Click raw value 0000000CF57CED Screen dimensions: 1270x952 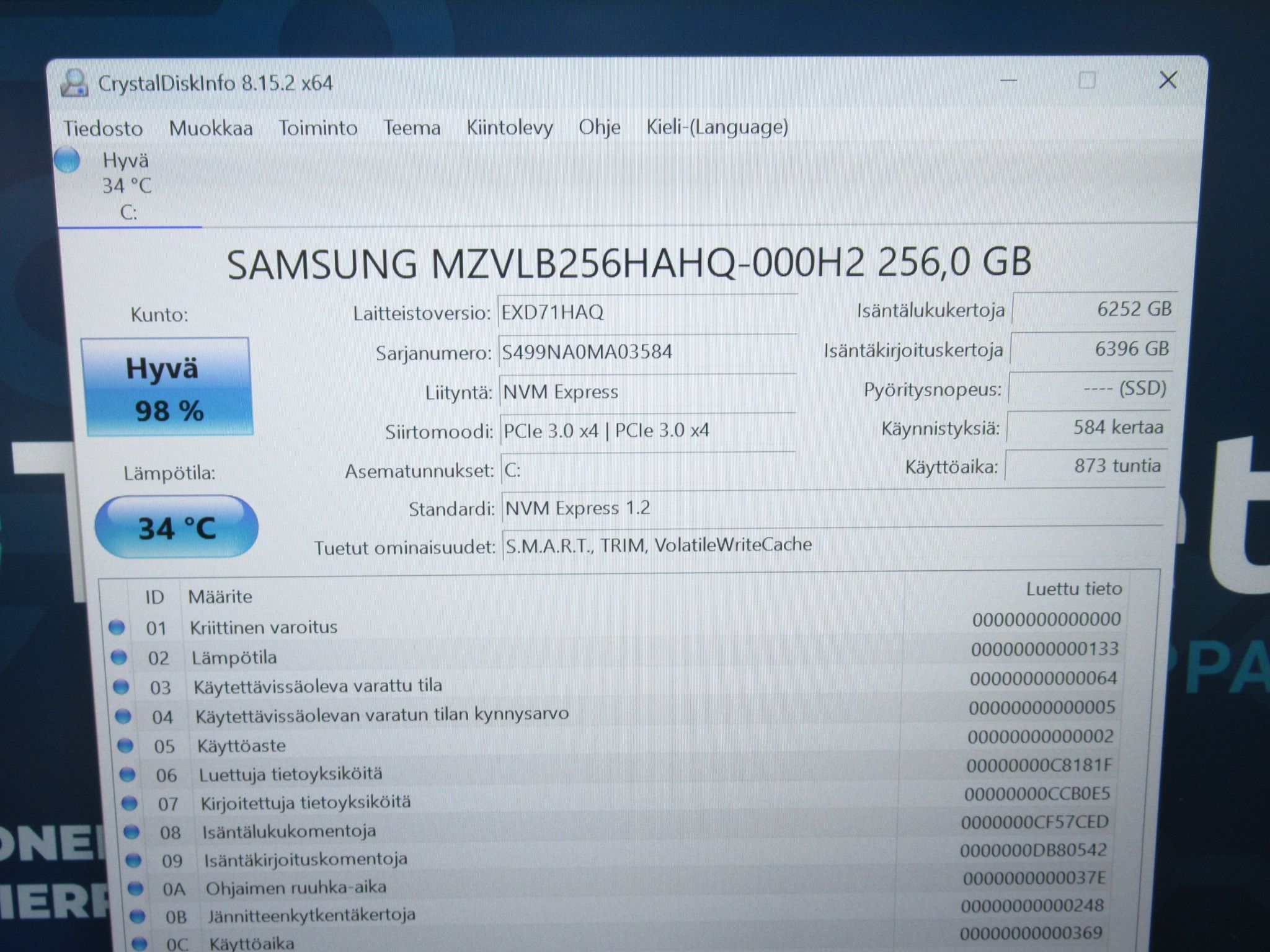pyautogui.click(x=1035, y=822)
